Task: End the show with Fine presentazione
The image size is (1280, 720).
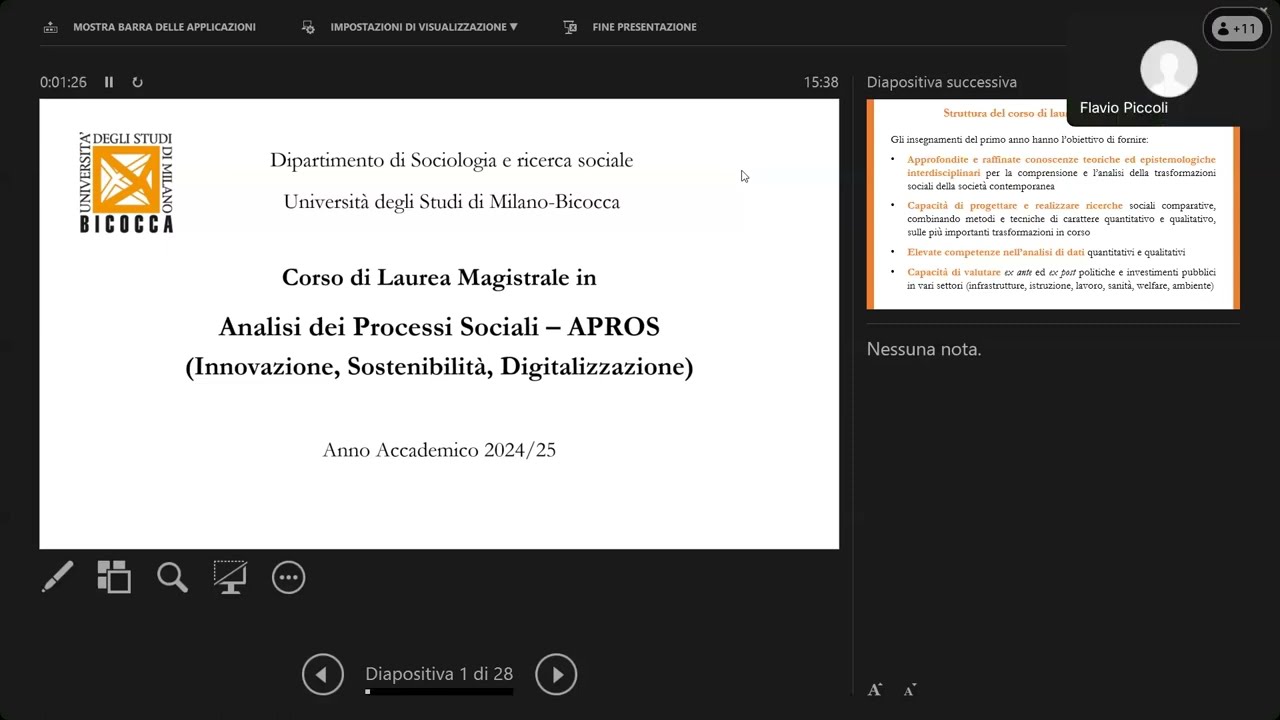Action: click(644, 27)
